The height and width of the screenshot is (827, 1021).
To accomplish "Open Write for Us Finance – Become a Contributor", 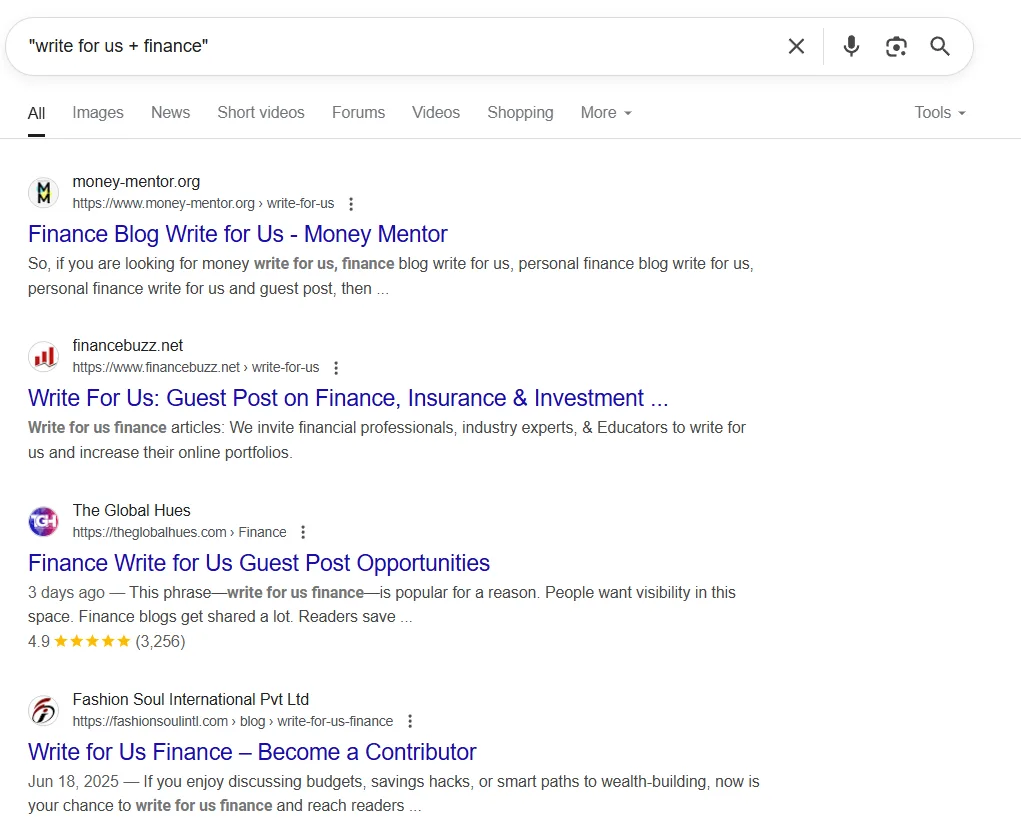I will pyautogui.click(x=252, y=752).
